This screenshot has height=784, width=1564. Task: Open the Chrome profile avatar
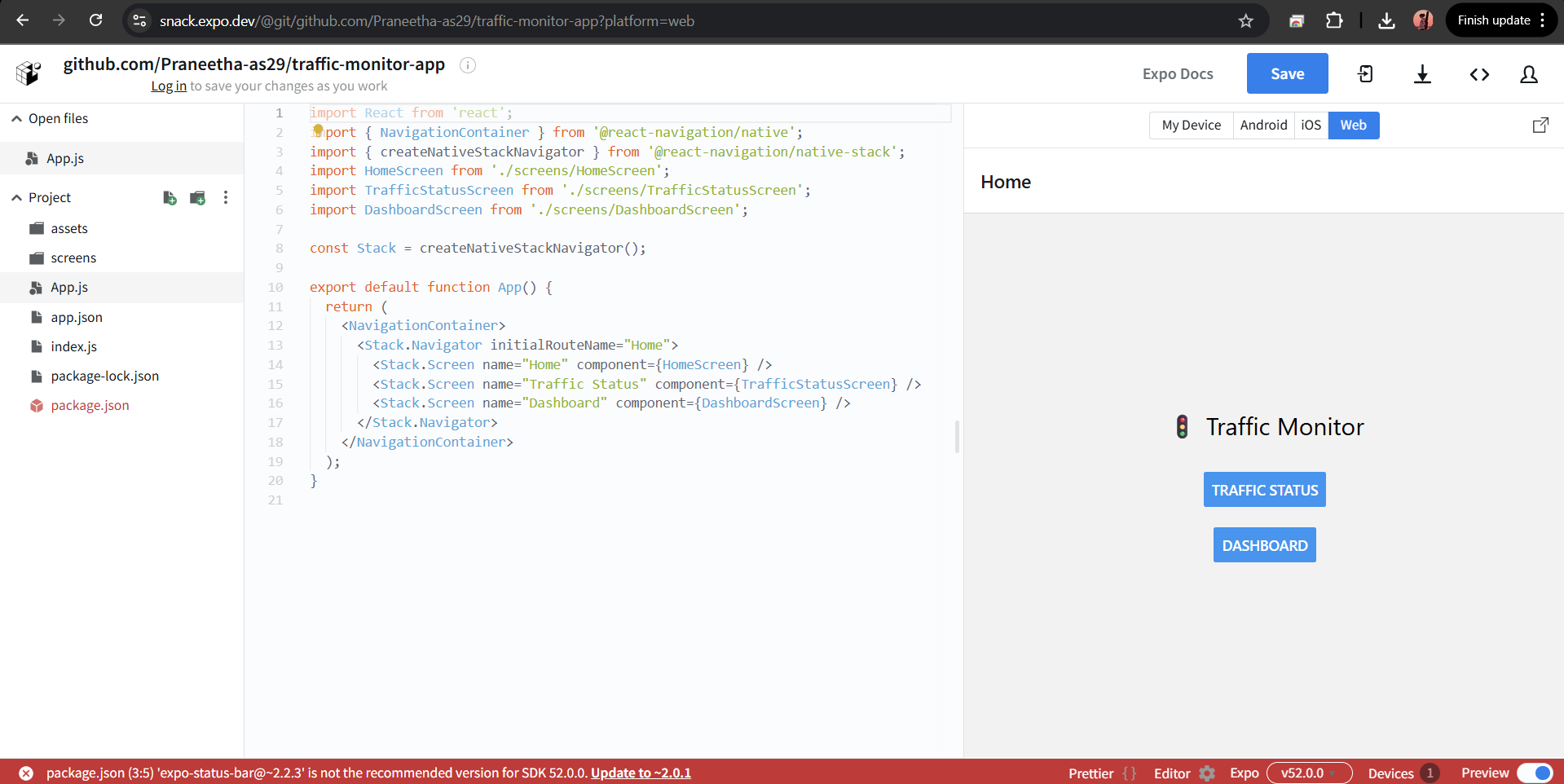coord(1423,20)
